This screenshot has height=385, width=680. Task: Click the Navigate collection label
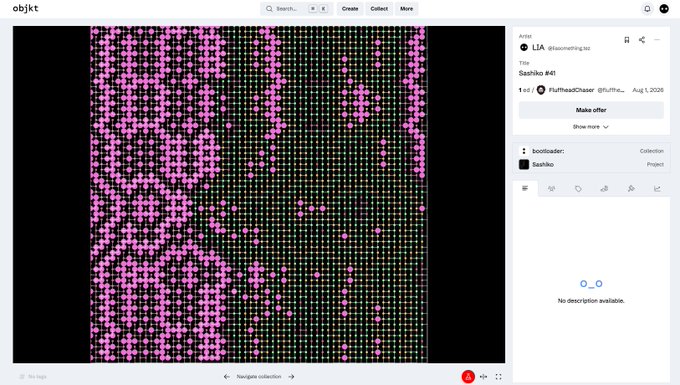[x=259, y=377]
